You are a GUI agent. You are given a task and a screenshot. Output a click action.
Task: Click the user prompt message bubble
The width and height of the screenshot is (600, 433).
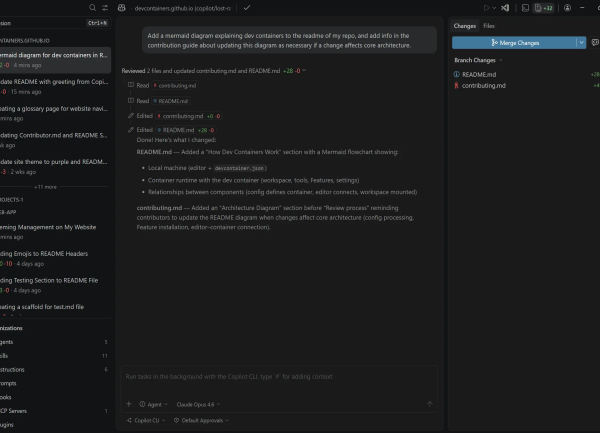click(289, 40)
